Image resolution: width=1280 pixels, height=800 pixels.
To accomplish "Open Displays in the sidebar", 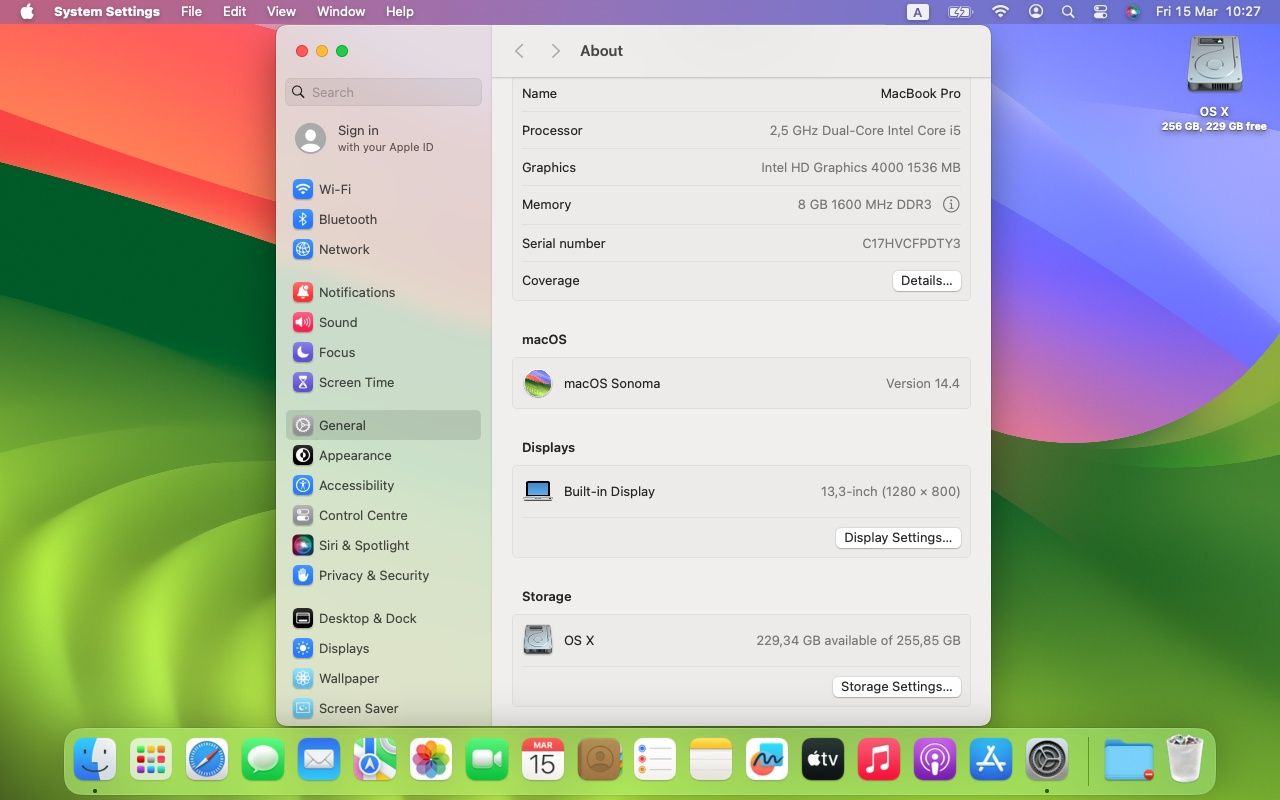I will point(383,648).
